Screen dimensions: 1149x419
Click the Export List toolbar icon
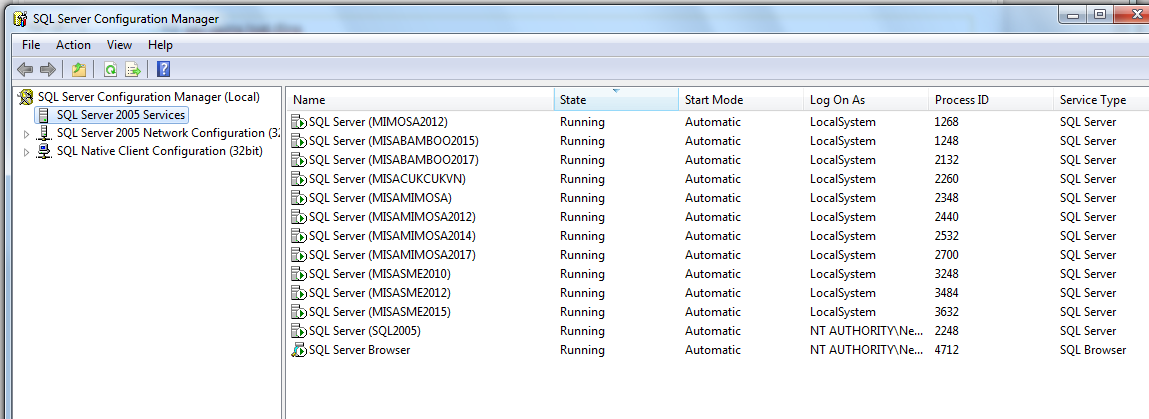(x=133, y=70)
